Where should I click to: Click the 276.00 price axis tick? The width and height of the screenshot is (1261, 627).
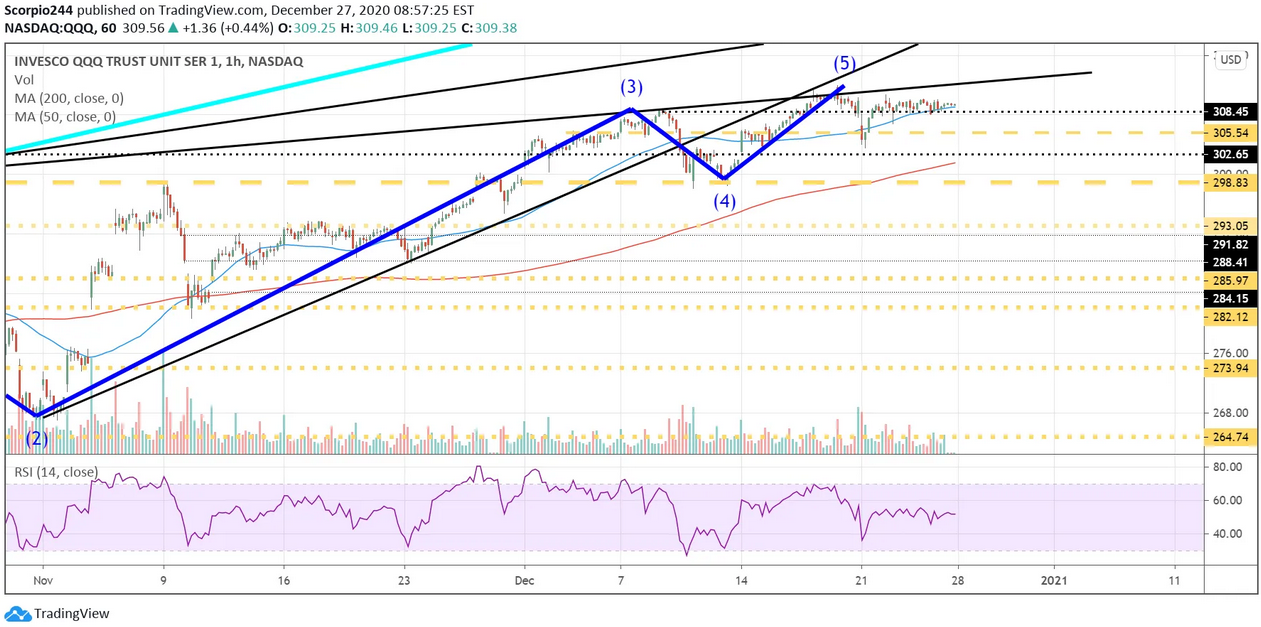[1230, 353]
